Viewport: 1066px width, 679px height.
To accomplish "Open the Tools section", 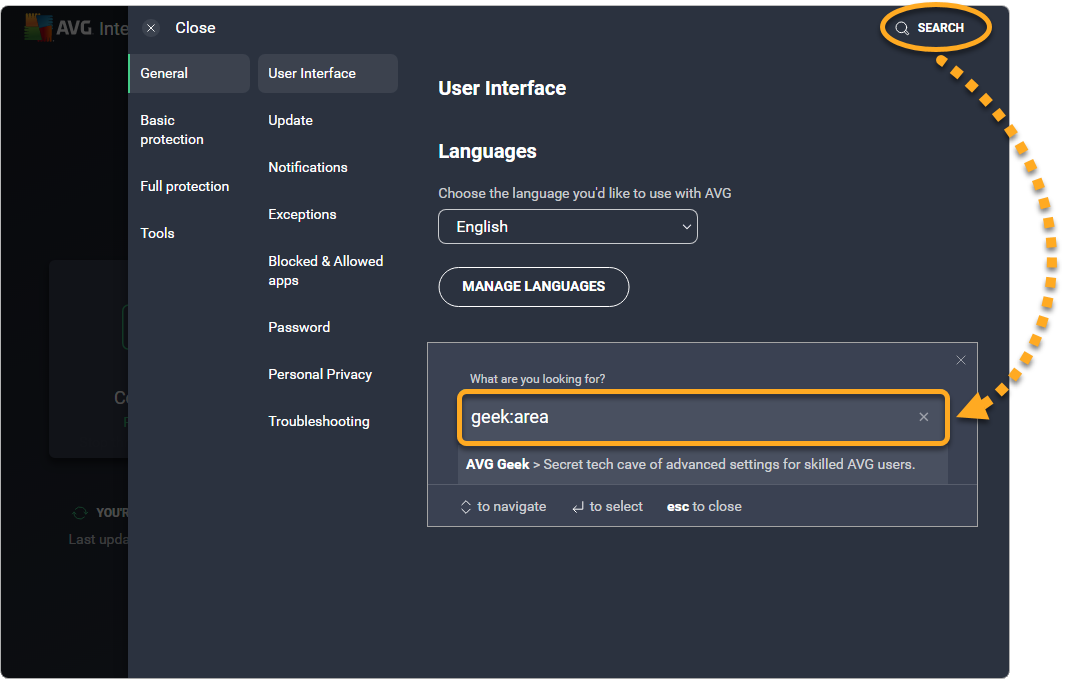I will 158,233.
